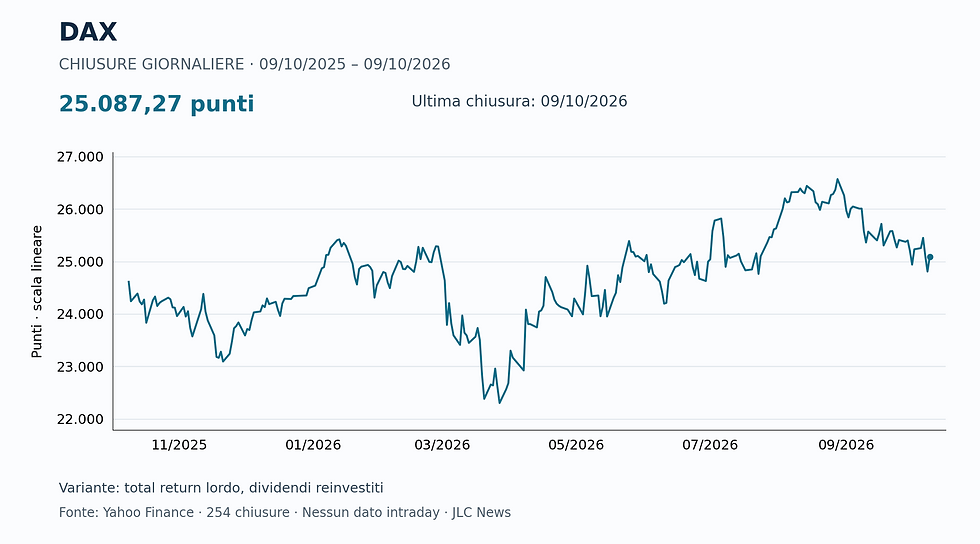The height and width of the screenshot is (544, 980).
Task: Click the 25.000 y-axis label
Action: (x=80, y=262)
